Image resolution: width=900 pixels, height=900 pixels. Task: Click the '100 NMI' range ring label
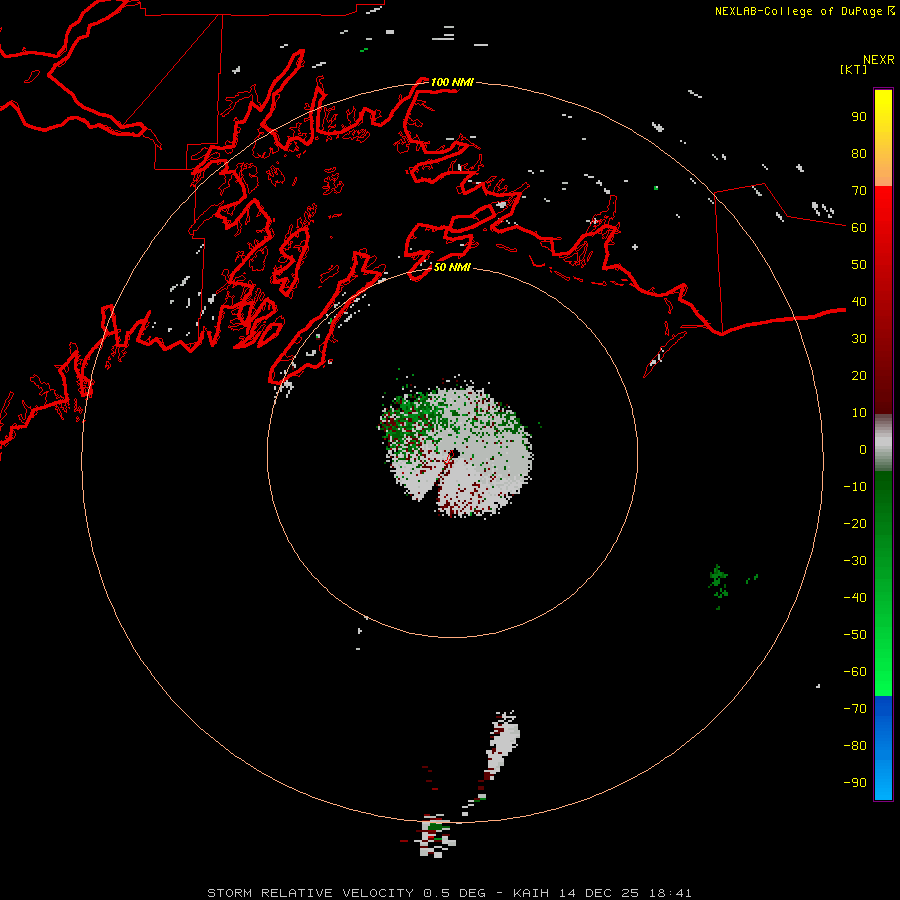452,82
